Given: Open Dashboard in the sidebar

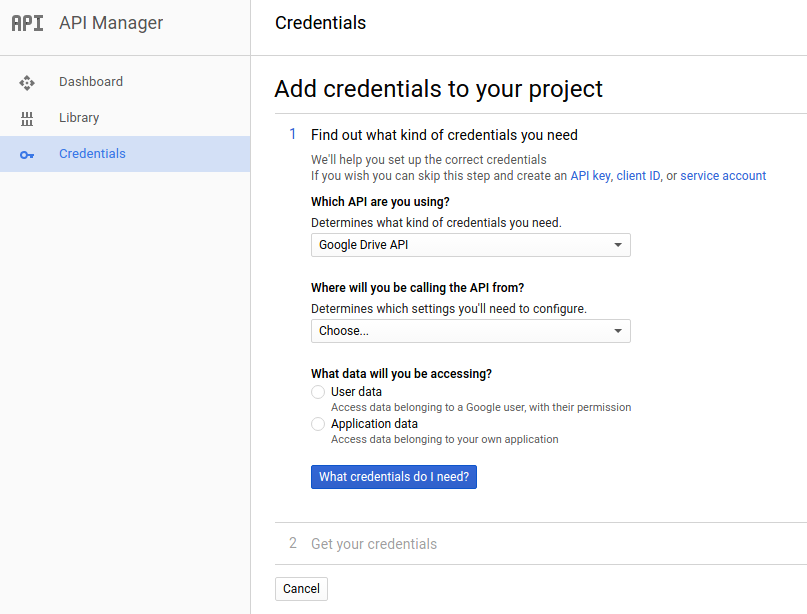Looking at the screenshot, I should tap(91, 82).
